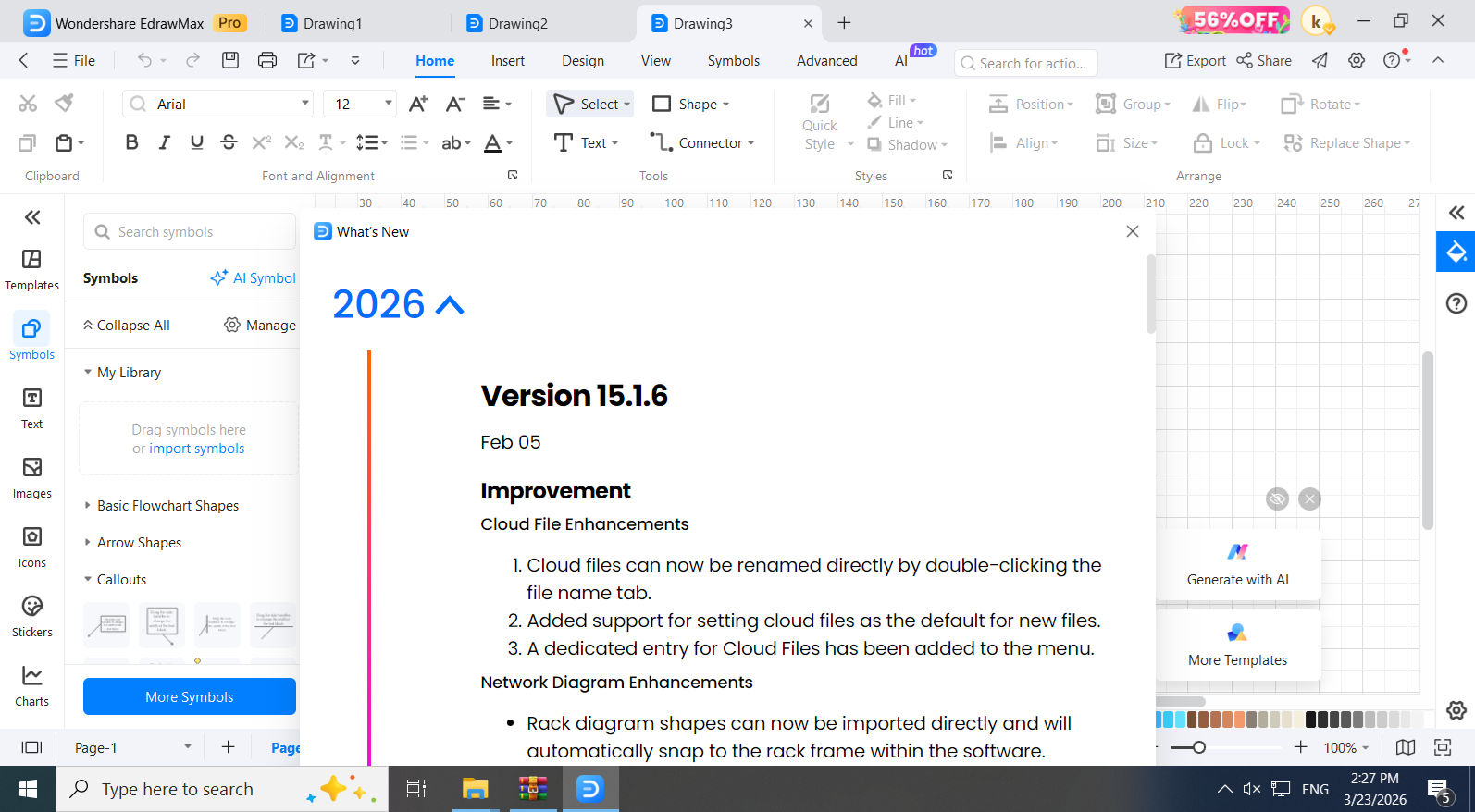Open the Images panel in sidebar
The height and width of the screenshot is (812, 1475).
[x=32, y=478]
